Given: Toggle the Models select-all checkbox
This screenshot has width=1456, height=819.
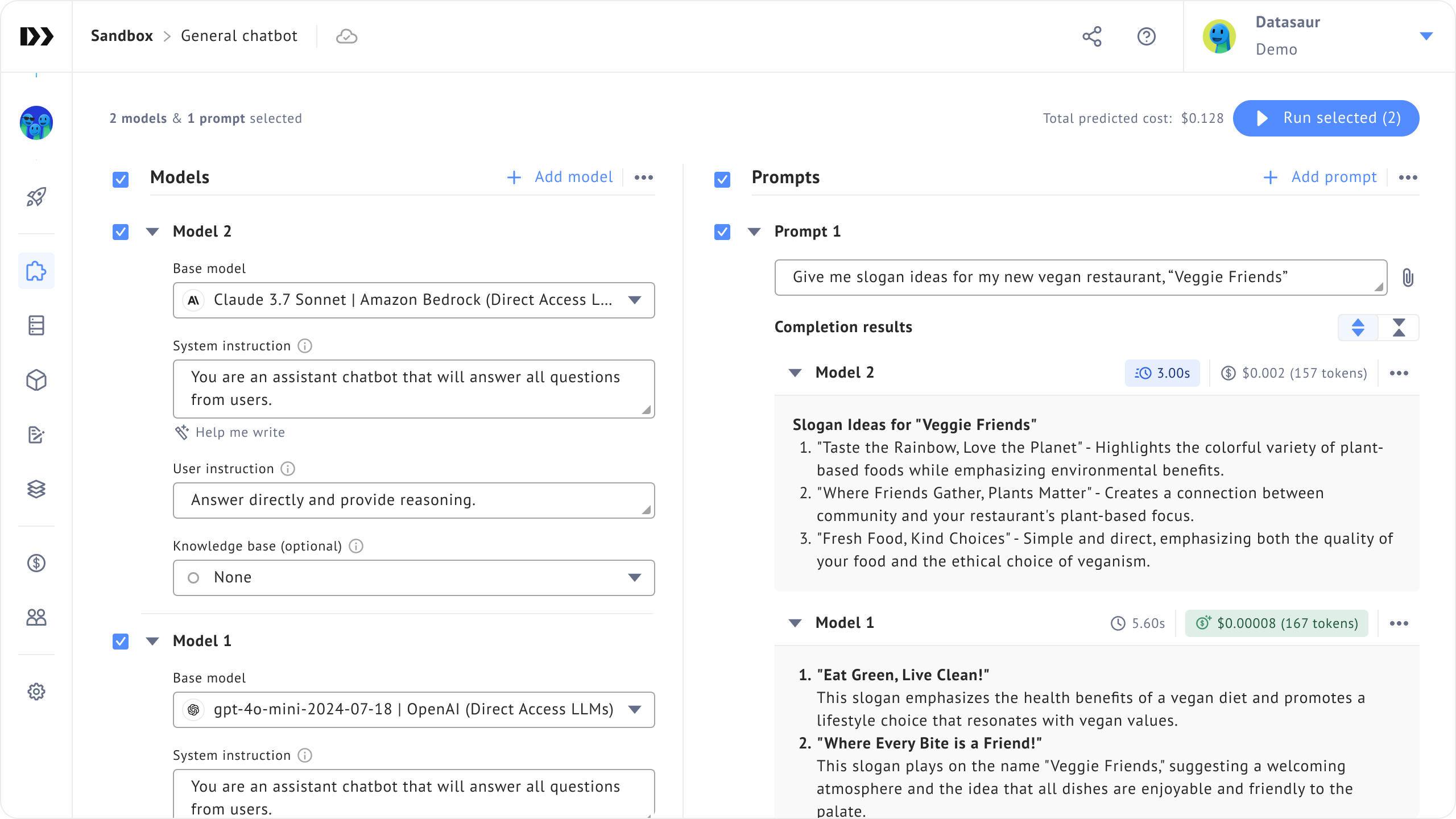Looking at the screenshot, I should click(x=121, y=180).
